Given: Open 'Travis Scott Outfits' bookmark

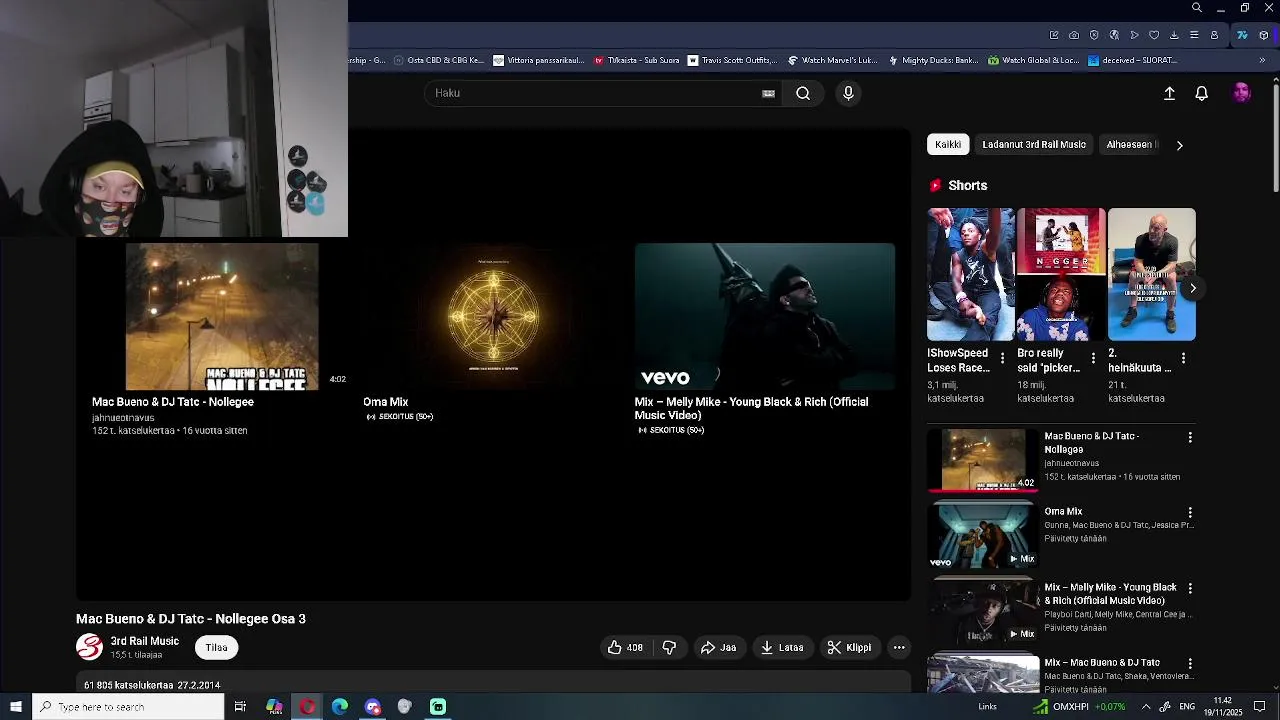Looking at the screenshot, I should pos(733,60).
